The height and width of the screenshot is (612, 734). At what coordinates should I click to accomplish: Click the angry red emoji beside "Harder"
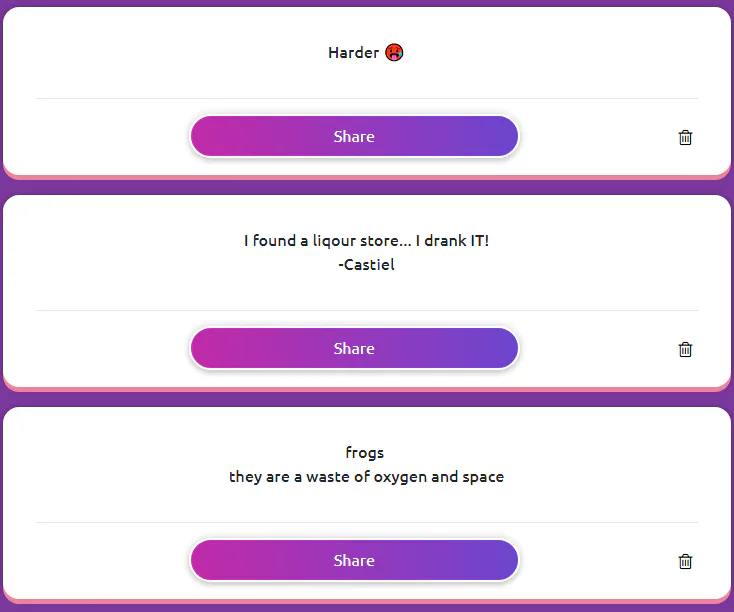point(394,53)
